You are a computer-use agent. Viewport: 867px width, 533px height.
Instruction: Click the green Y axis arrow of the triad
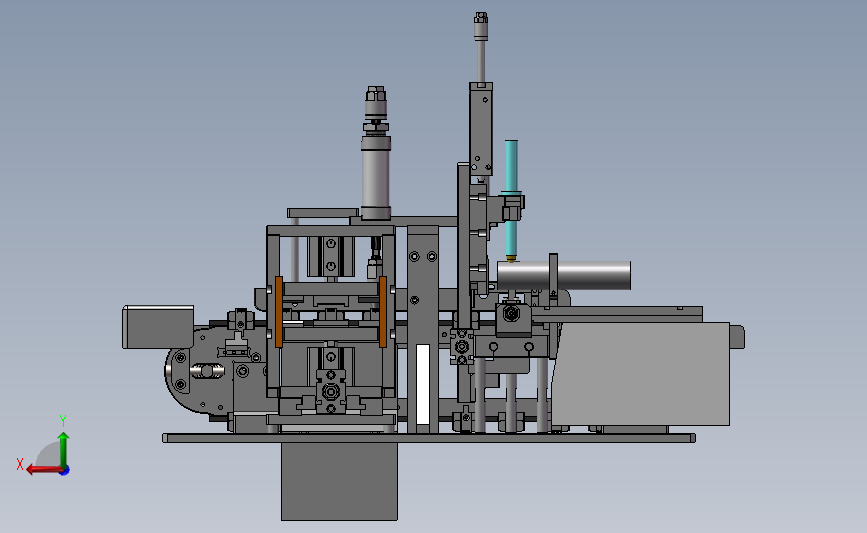(x=64, y=449)
